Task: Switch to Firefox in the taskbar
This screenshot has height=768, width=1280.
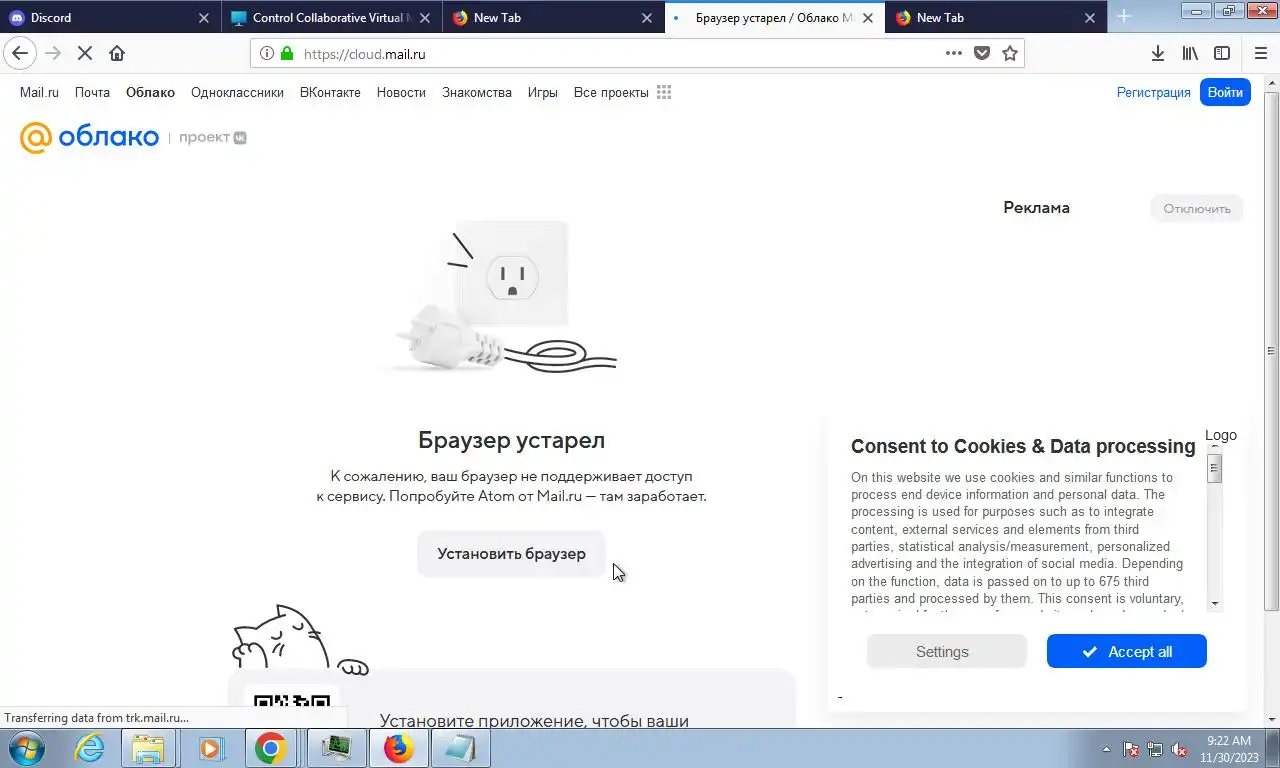Action: 398,748
